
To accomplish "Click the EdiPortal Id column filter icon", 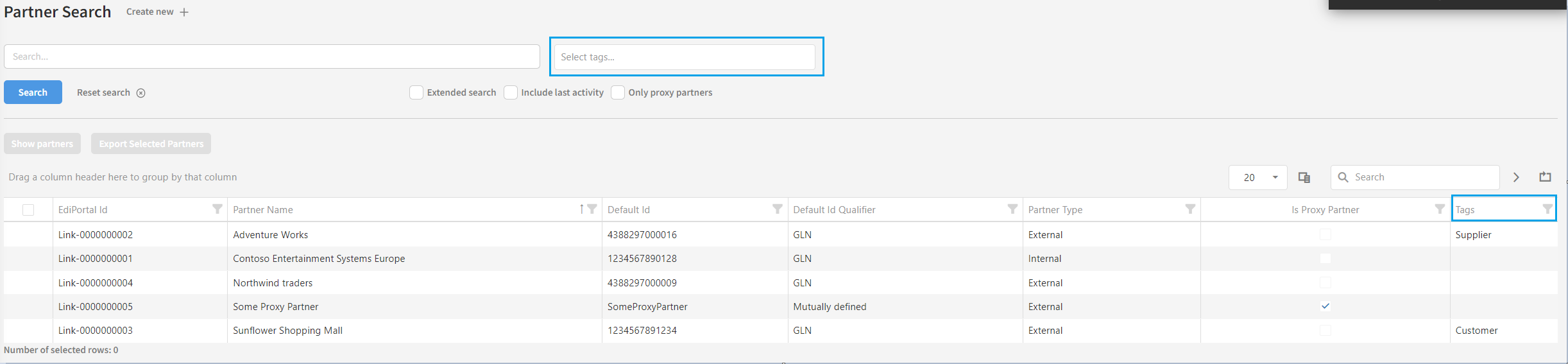I will pos(217,209).
